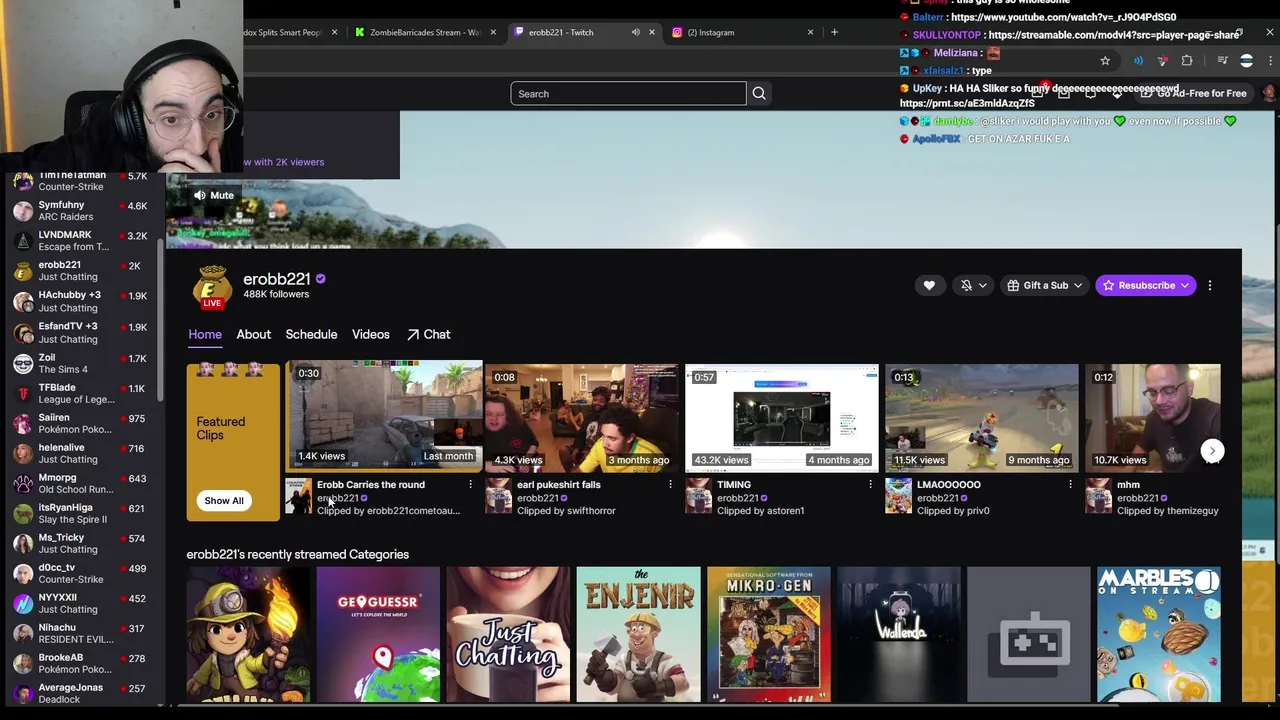The height and width of the screenshot is (720, 1280).
Task: Click the next arrow in Featured Clips carousel
Action: (1212, 451)
